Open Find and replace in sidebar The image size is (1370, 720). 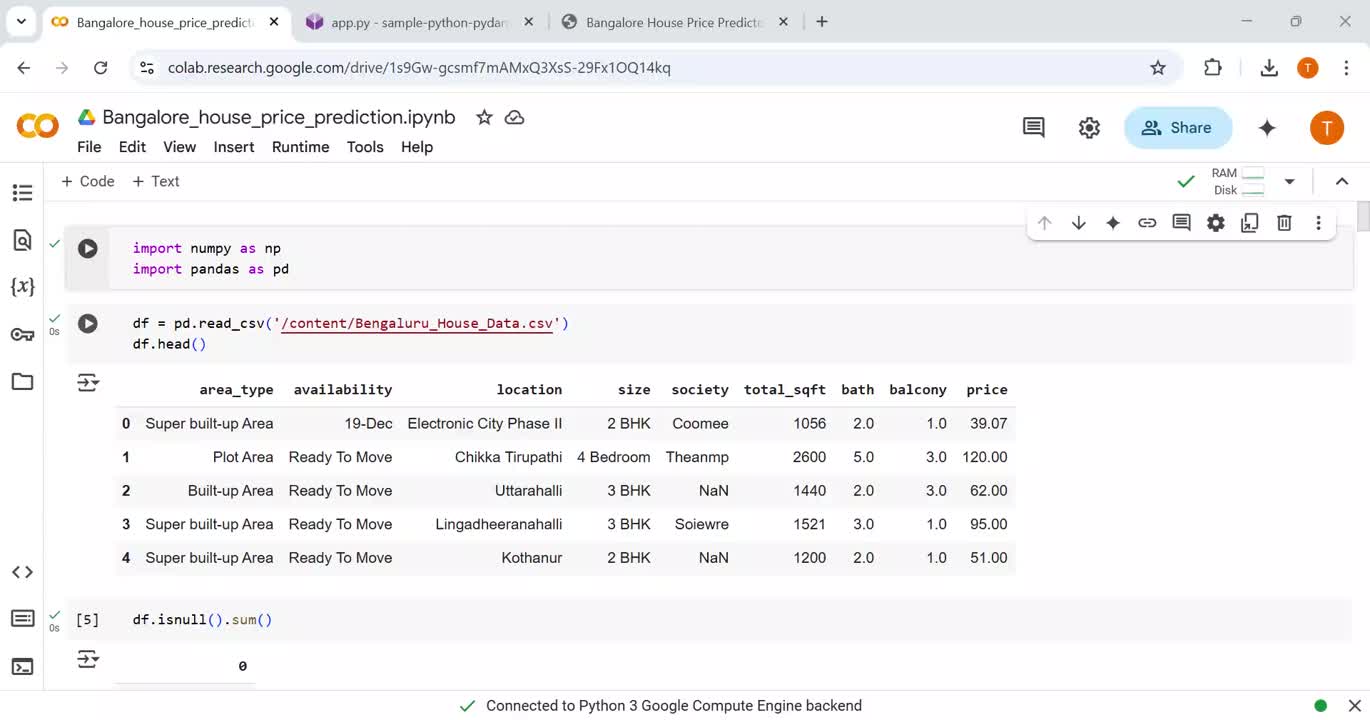click(22, 240)
